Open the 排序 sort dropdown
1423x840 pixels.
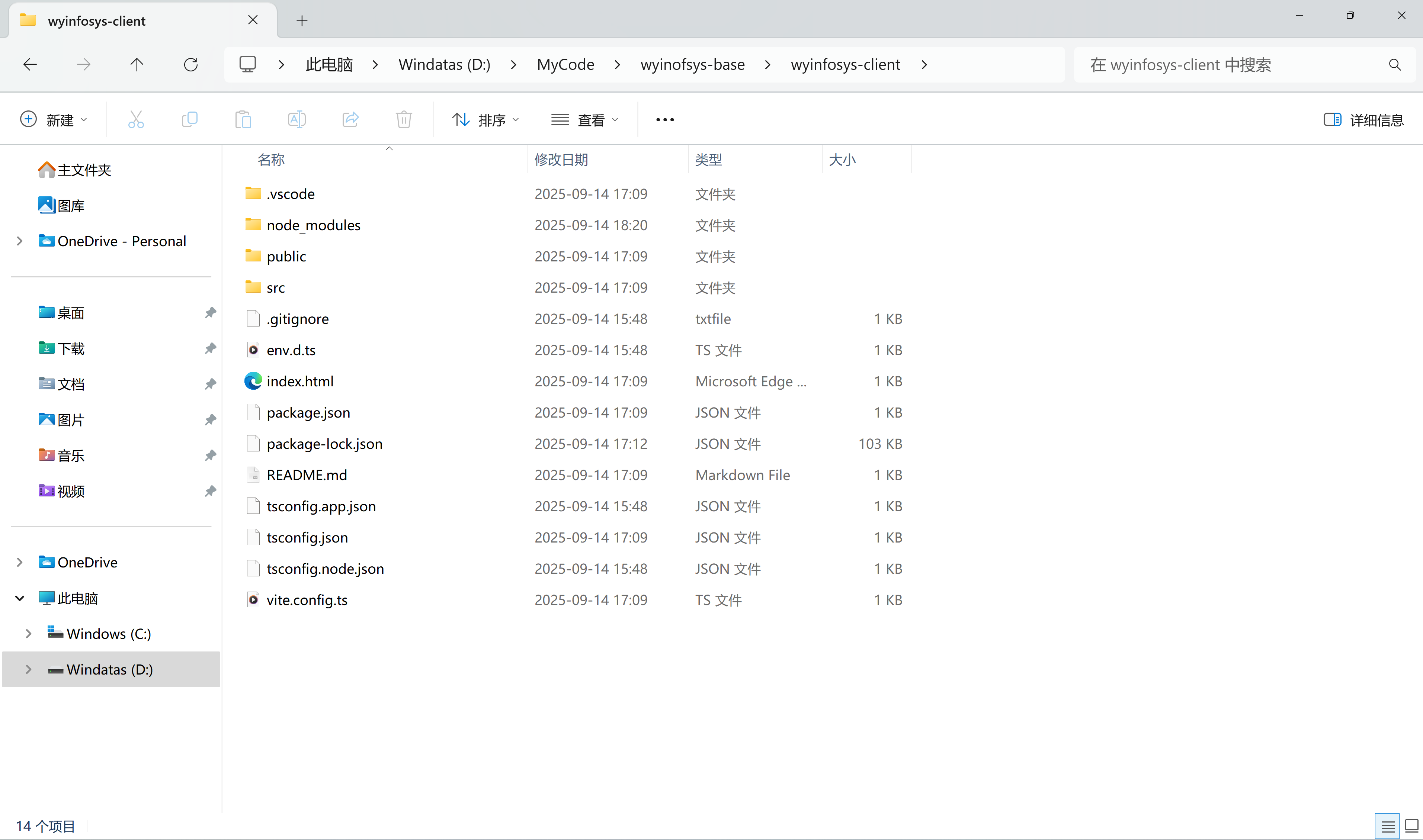485,119
